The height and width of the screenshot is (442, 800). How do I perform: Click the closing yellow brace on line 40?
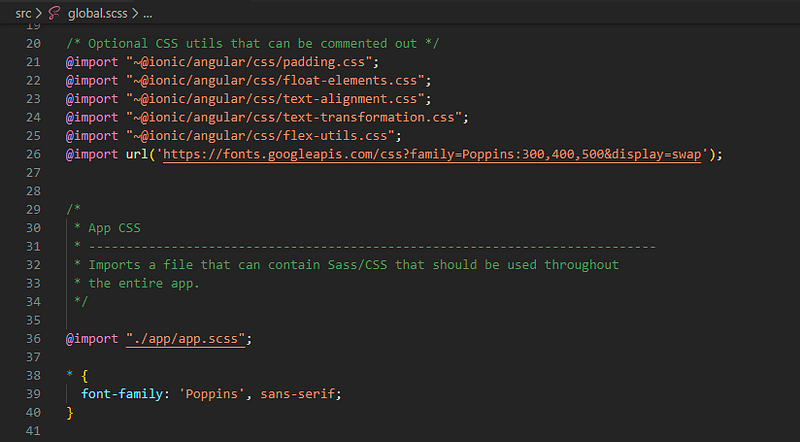70,412
